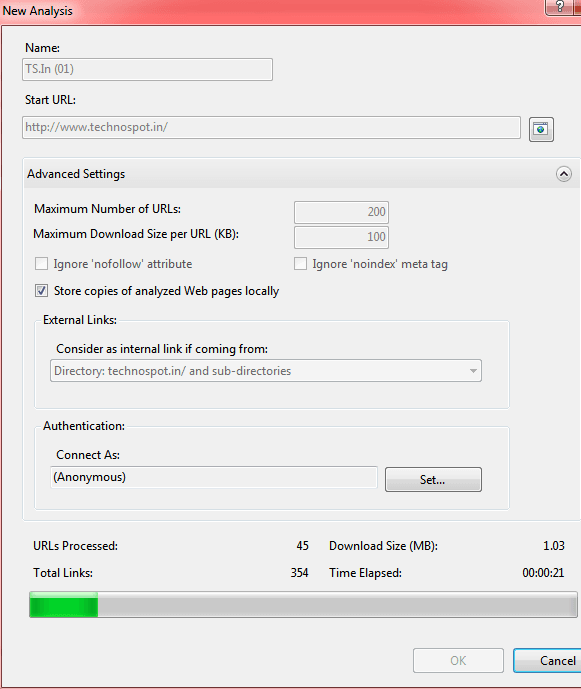The width and height of the screenshot is (581, 689).
Task: Click the dropdown arrow of the Directory combo box
Action: tap(473, 371)
